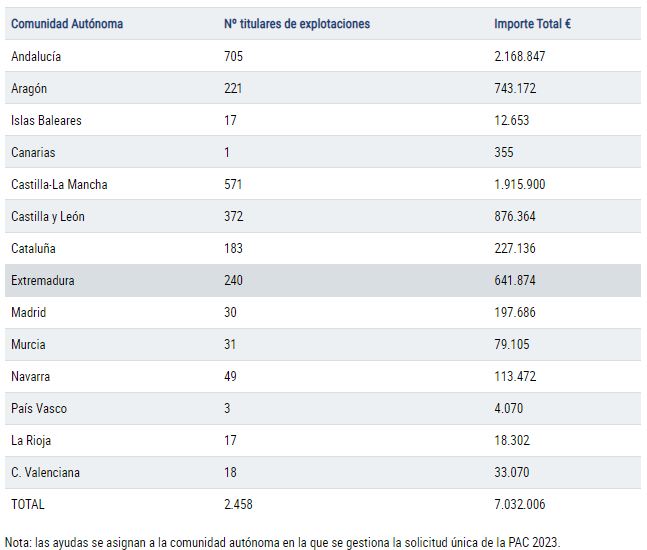Click the TOTAL amount 7.032.006
The image size is (647, 550).
tap(520, 504)
